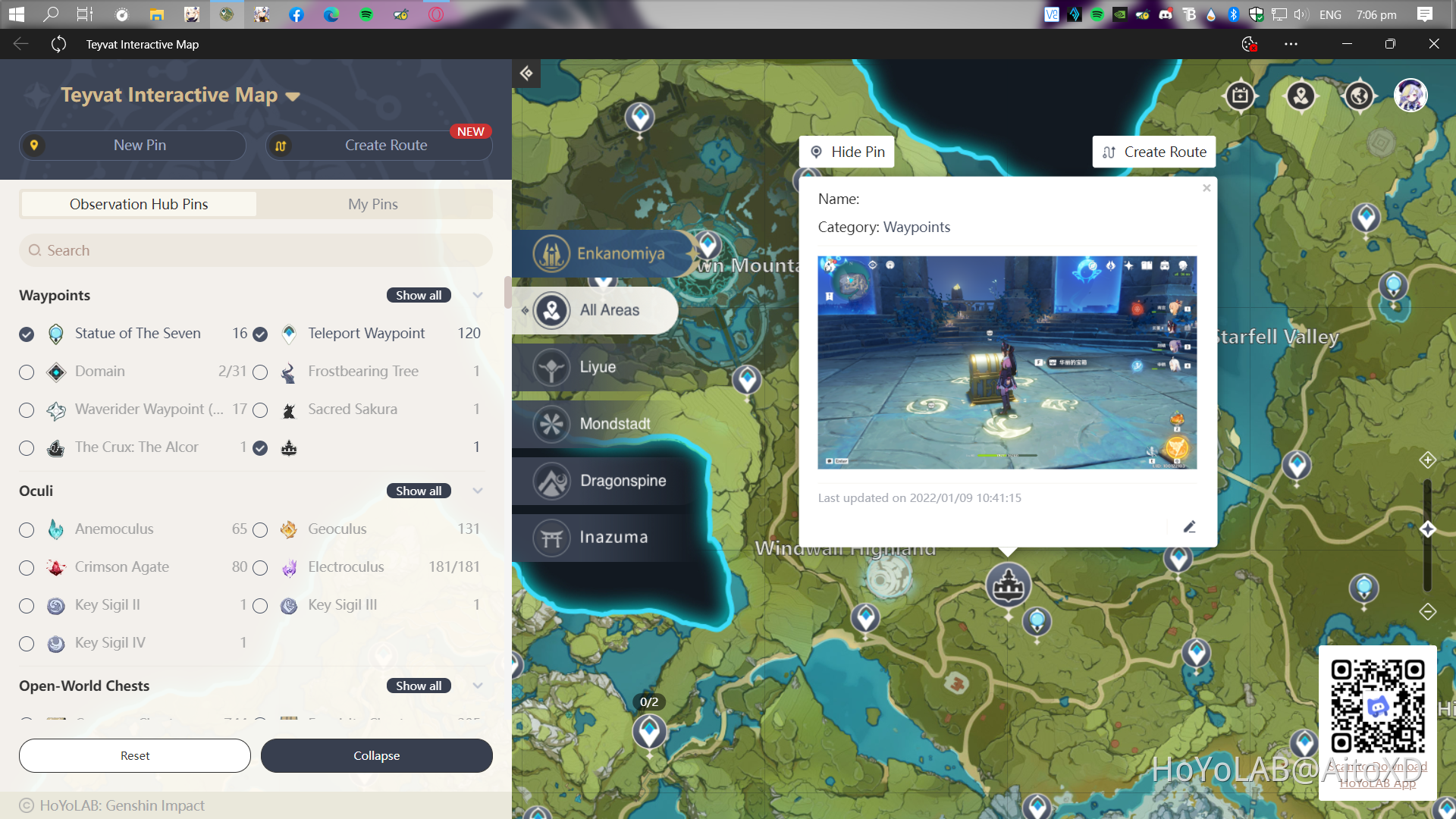The height and width of the screenshot is (819, 1456).
Task: Enable the Anemoculus oculi filter
Action: pos(27,529)
